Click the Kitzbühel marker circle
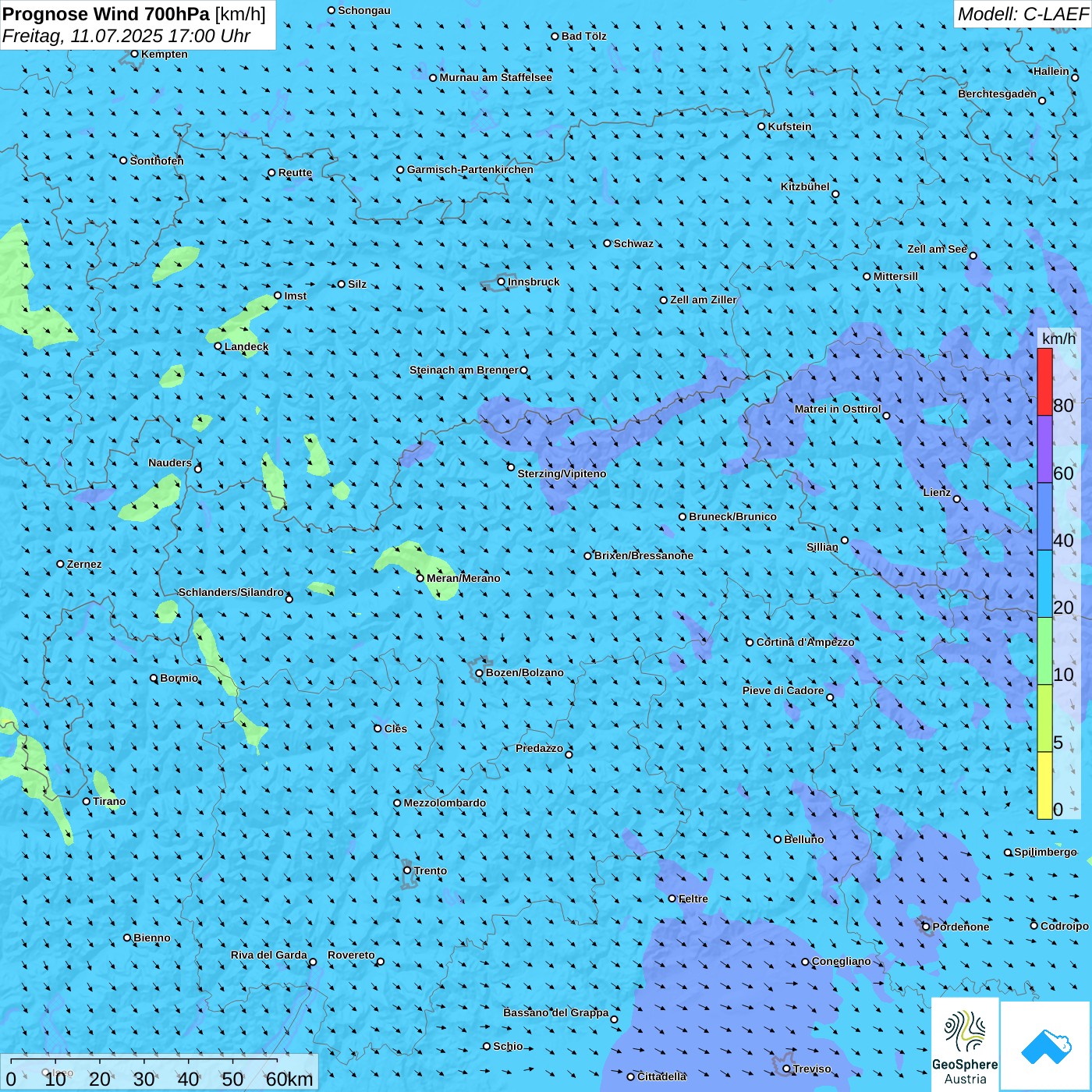 [835, 194]
